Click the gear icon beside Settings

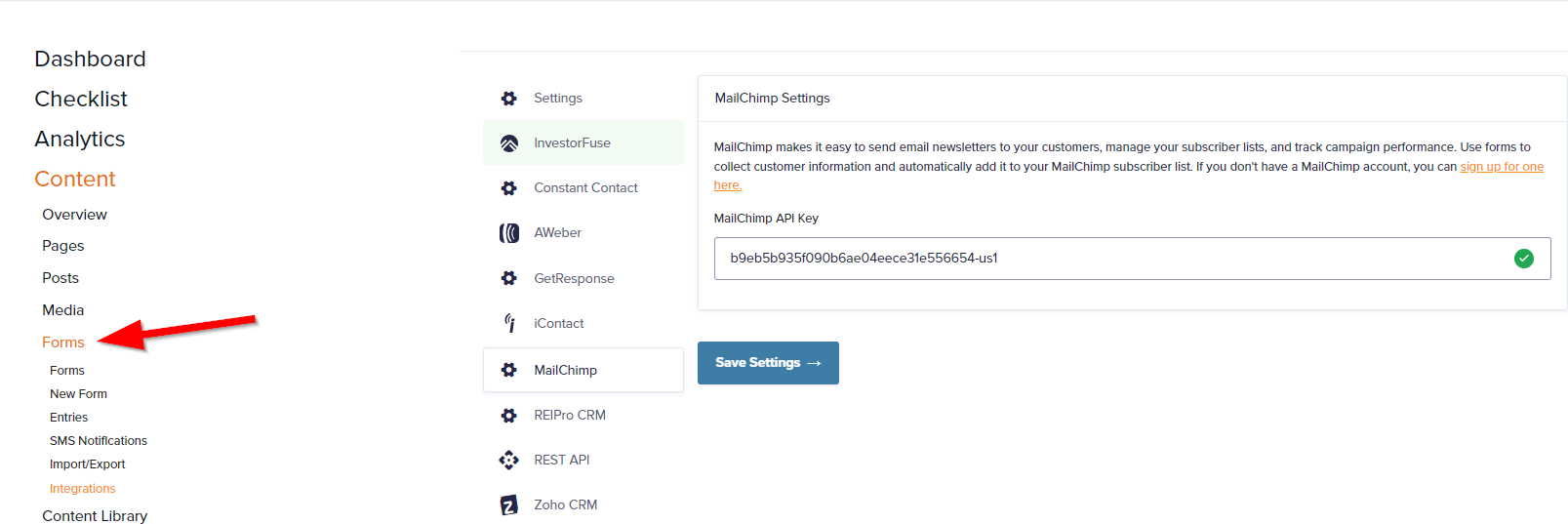(x=509, y=99)
